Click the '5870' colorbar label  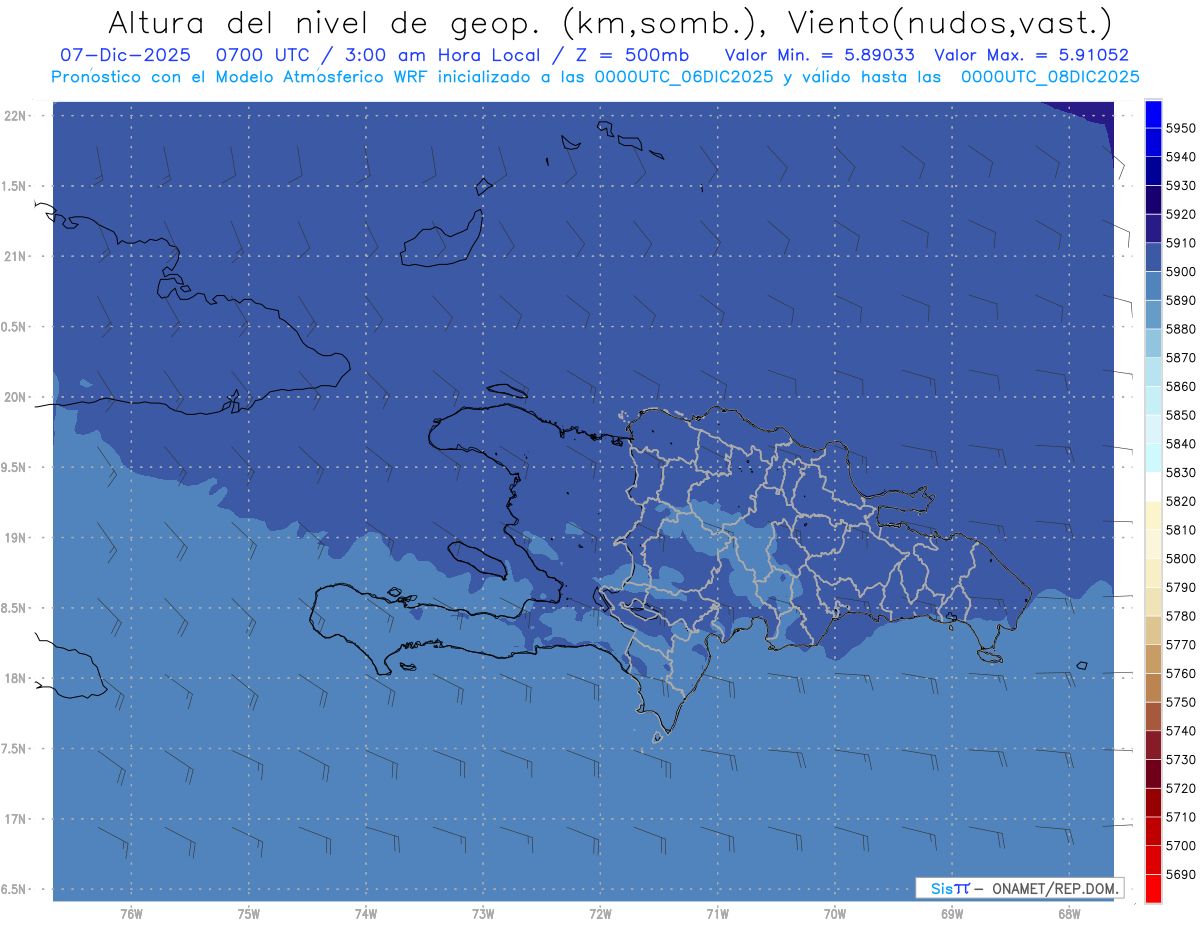(x=1181, y=357)
